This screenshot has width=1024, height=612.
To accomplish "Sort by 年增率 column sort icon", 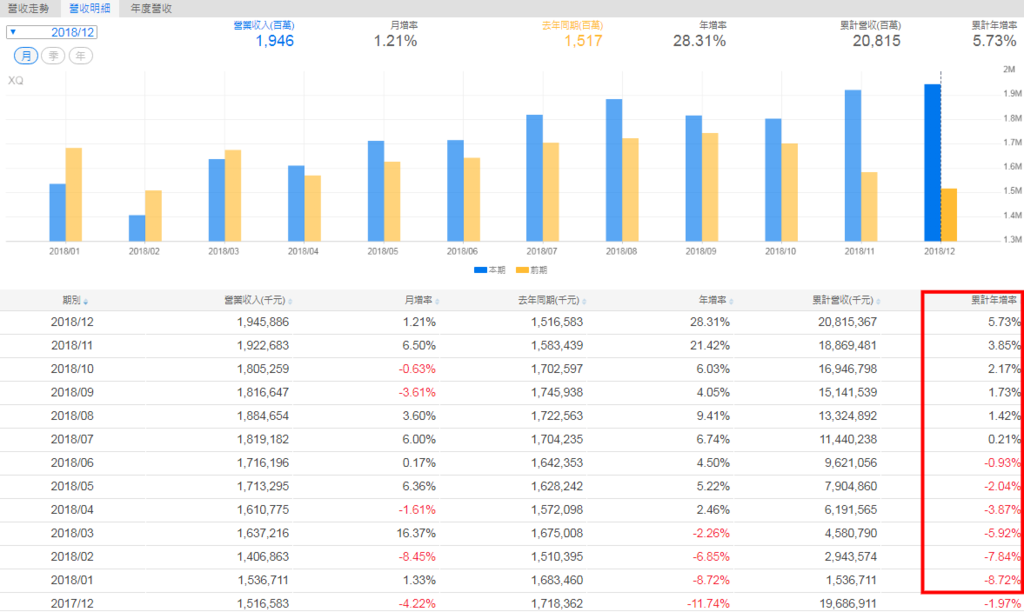I will [731, 302].
